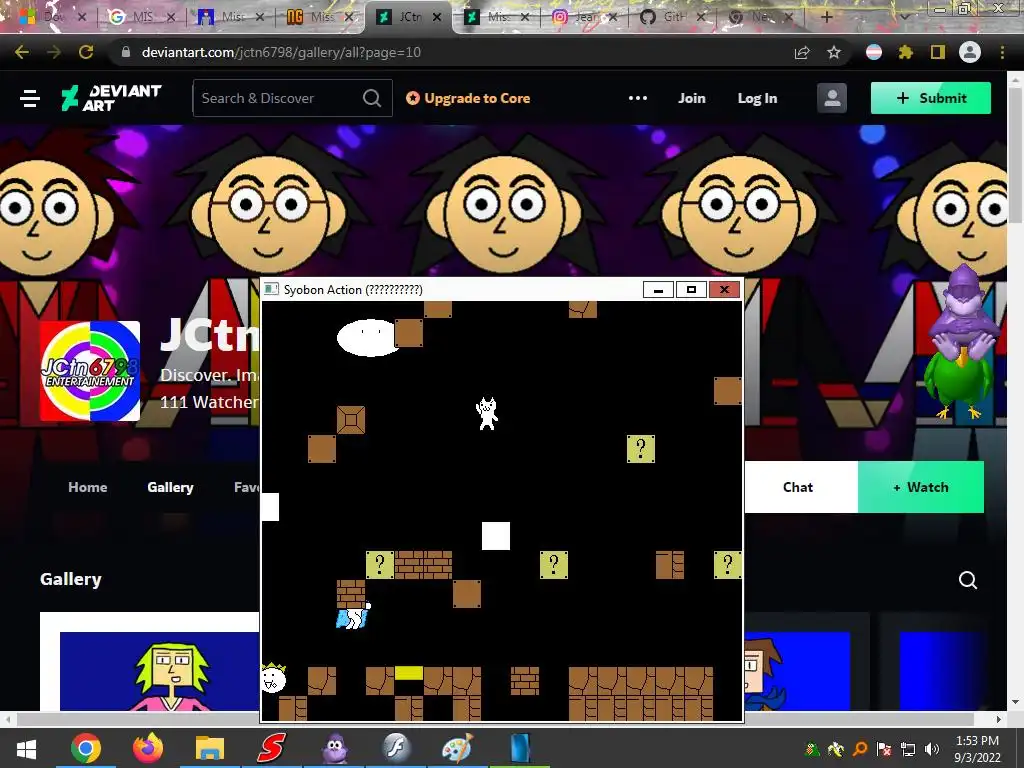This screenshot has width=1024, height=768.
Task: Click the search magnifier in Search & Discover
Action: coord(372,98)
